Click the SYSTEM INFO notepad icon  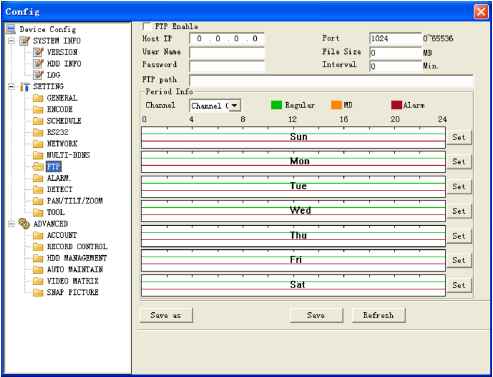24,41
